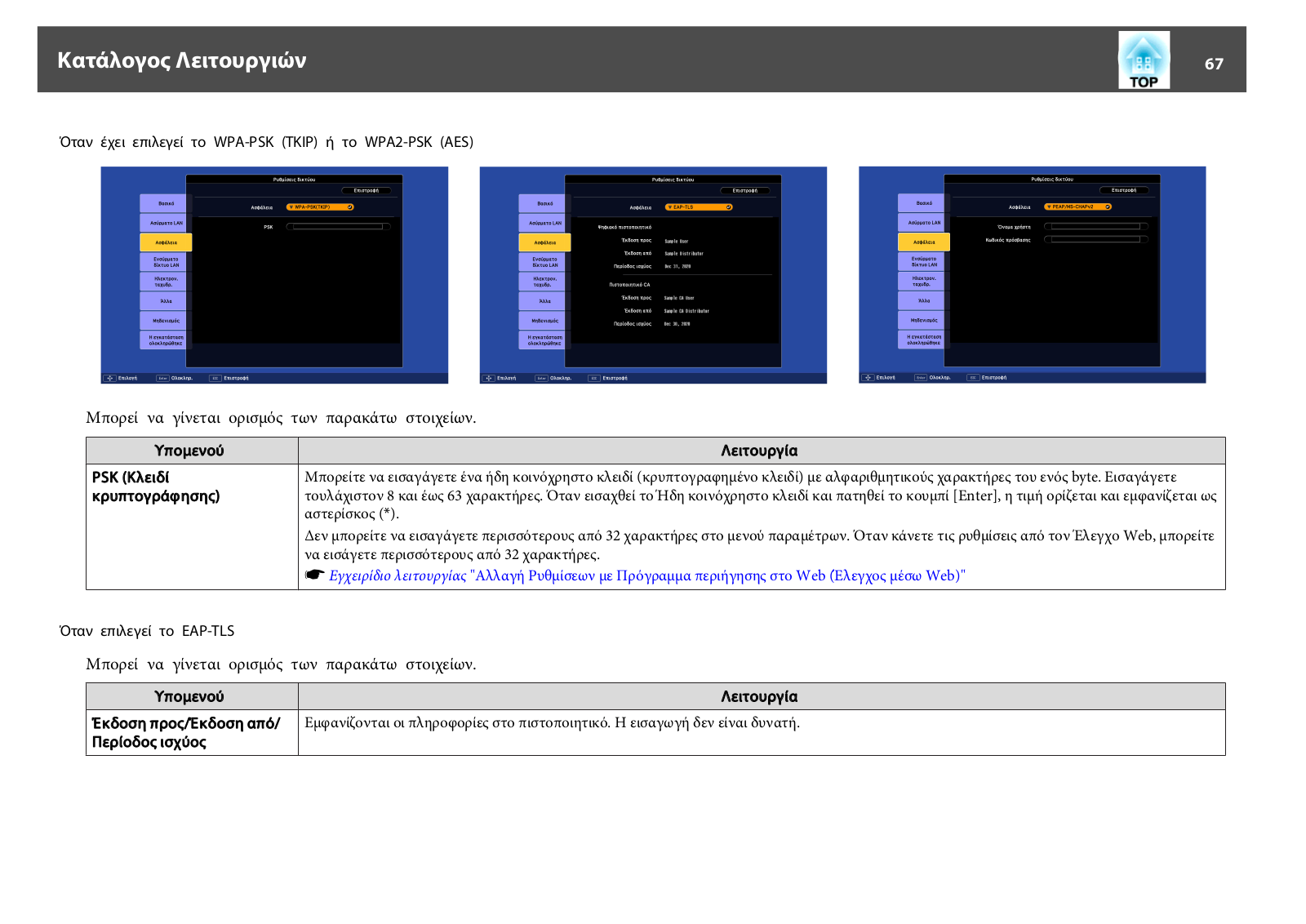
Task: Click arrow-pad Επιλογή icon in EAP-TLS screenshot footer
Action: pos(489,378)
